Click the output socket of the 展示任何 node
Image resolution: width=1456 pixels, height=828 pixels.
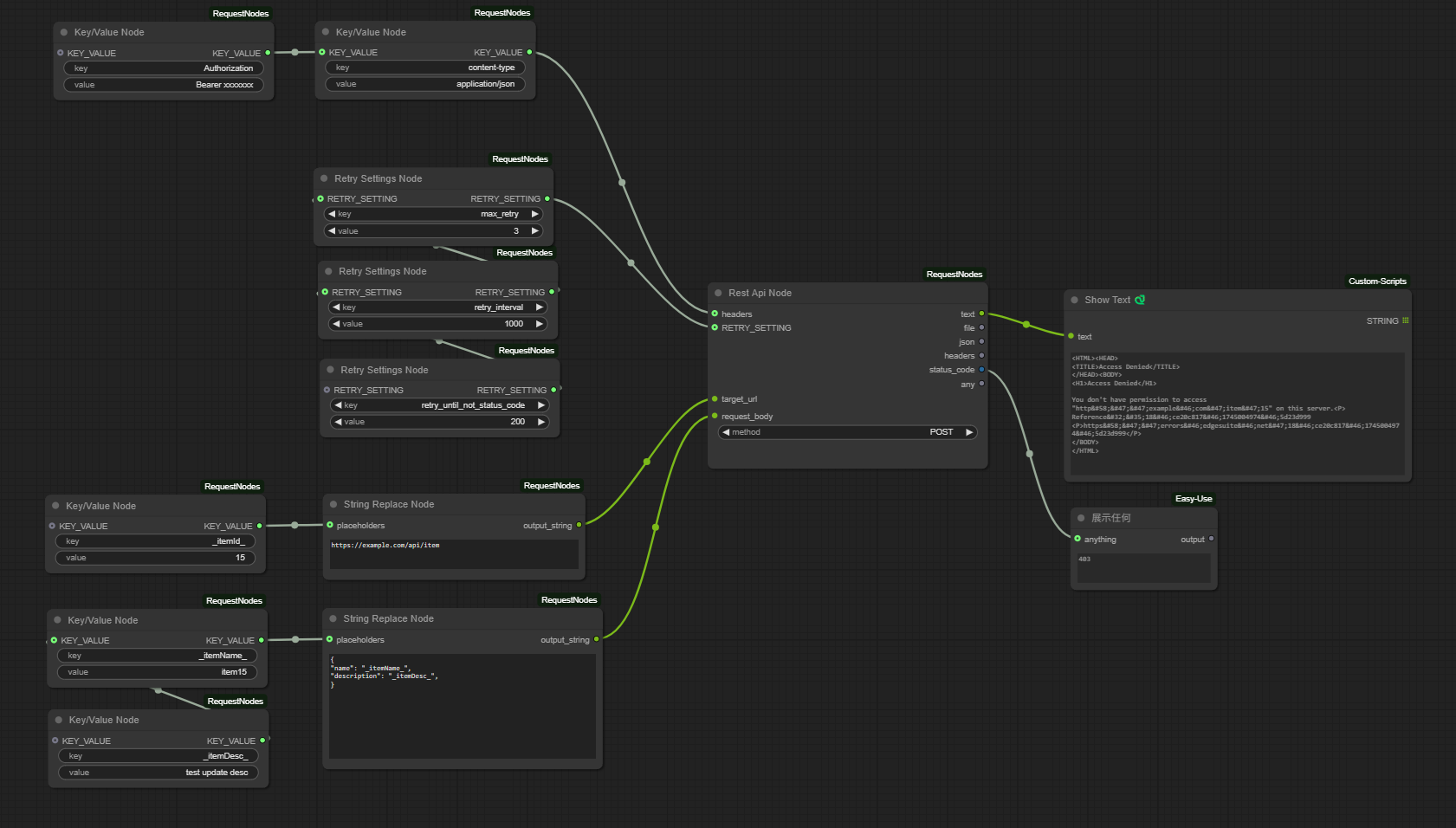click(1211, 539)
